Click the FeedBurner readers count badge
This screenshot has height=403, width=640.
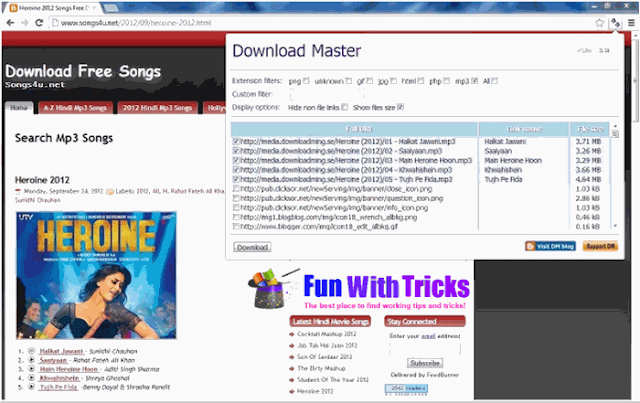click(406, 388)
